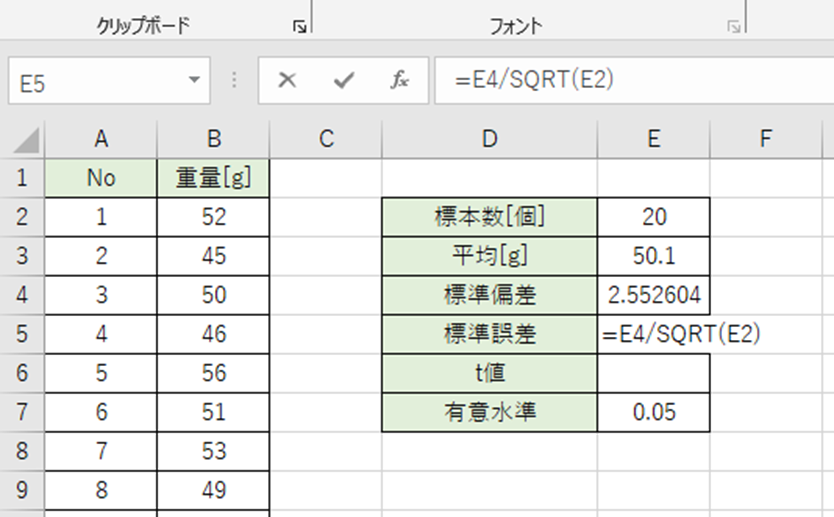
Task: Select the empty t値 value cell E6
Action: coord(654,373)
